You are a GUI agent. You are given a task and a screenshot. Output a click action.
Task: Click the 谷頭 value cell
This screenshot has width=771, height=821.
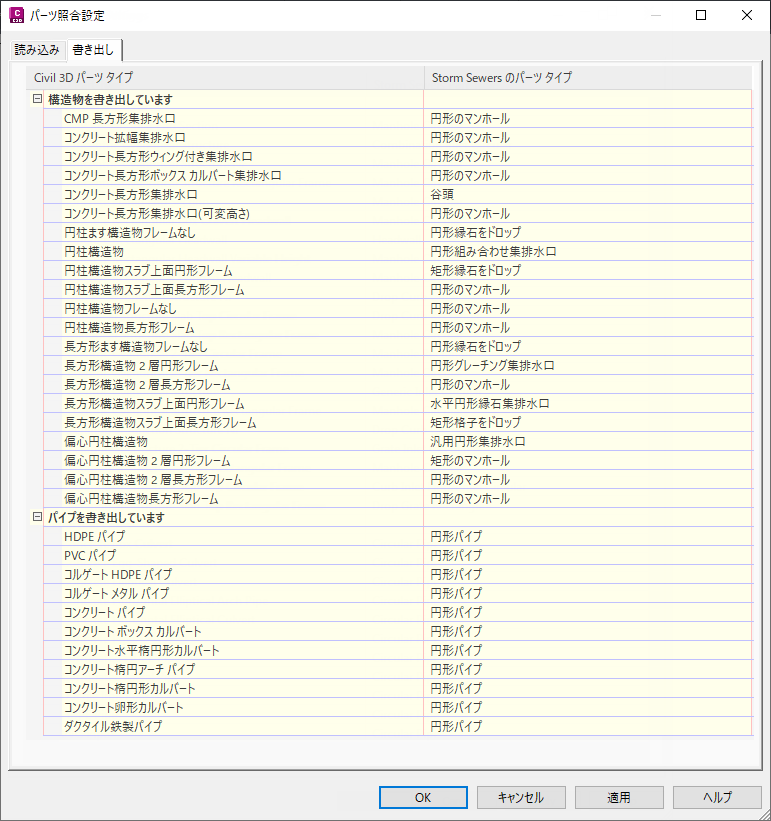588,194
